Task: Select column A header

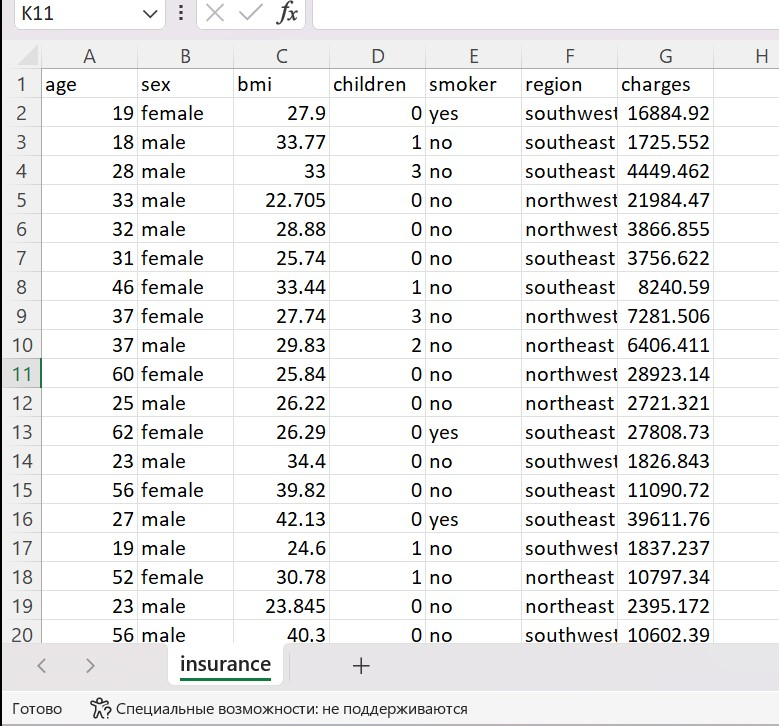Action: 89,56
